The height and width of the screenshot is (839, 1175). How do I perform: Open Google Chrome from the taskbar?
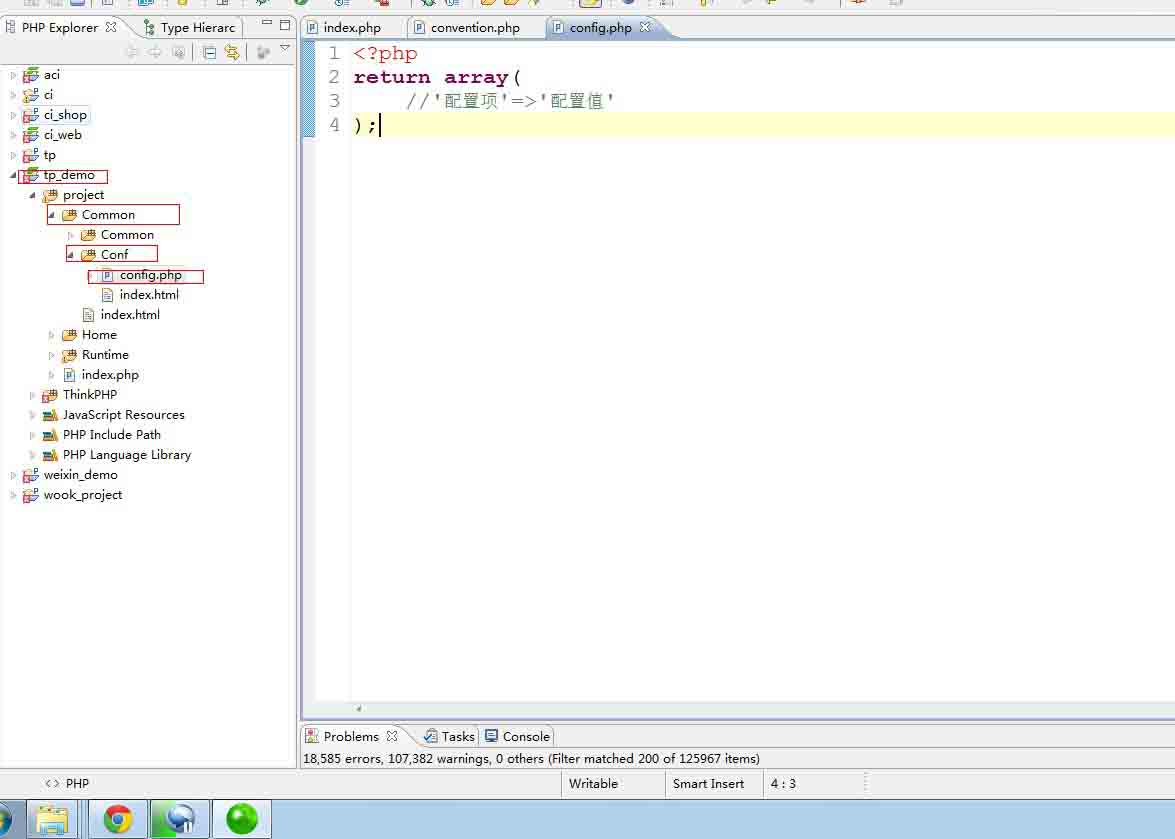(x=118, y=819)
